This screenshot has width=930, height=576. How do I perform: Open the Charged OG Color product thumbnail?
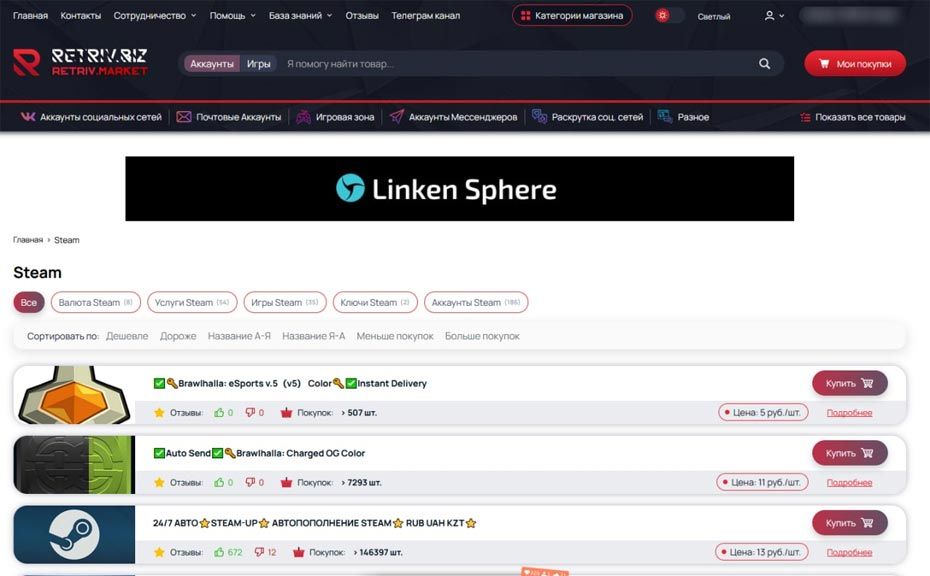click(74, 464)
